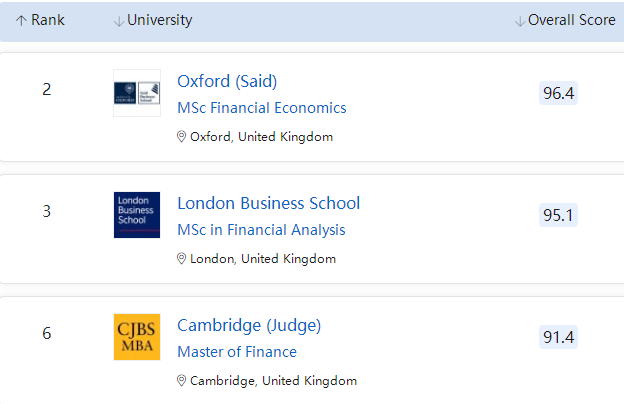Click the location pin icon beside Oxford
624x404 pixels.
tap(182, 136)
